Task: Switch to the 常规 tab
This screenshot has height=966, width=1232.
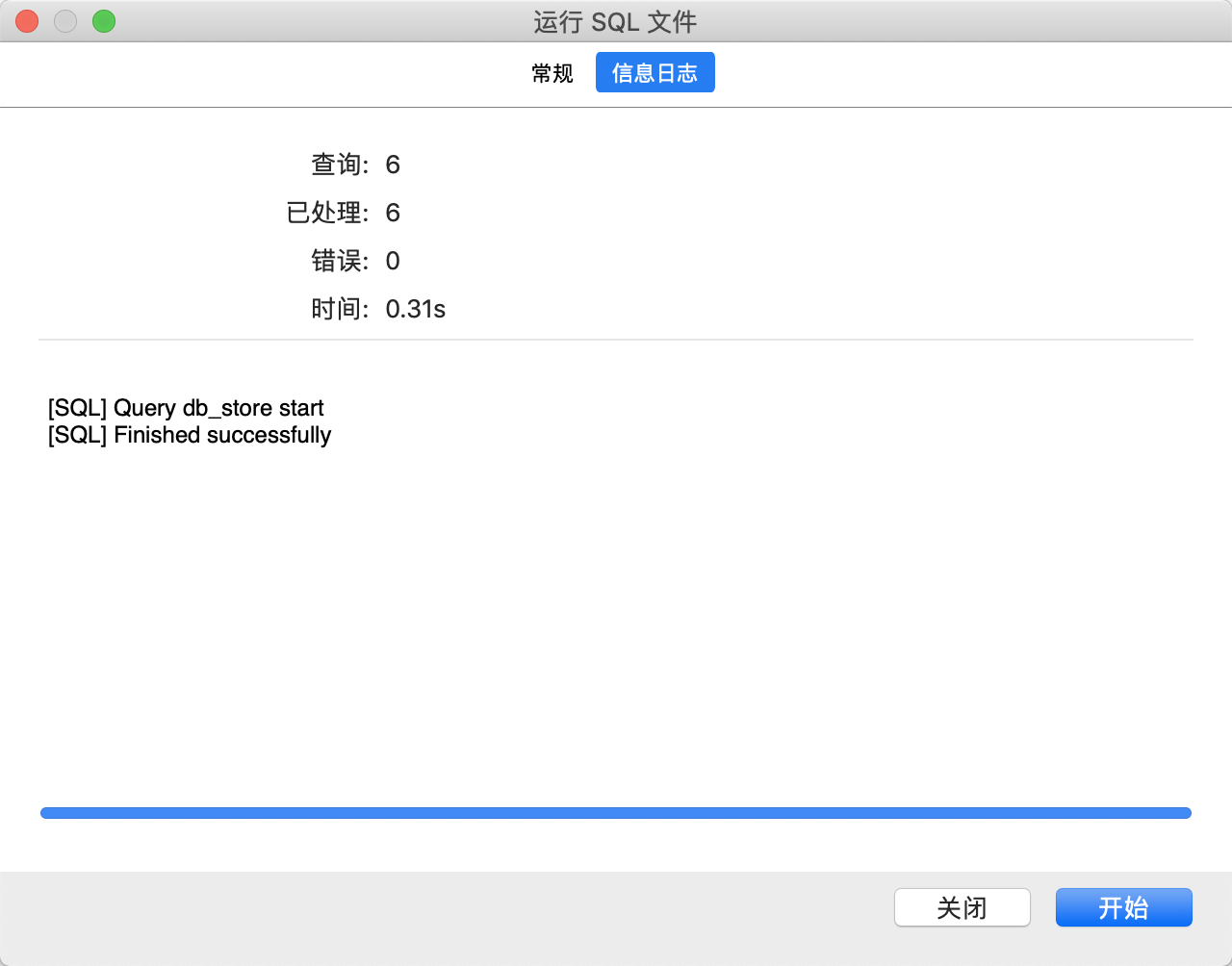Action: point(552,73)
